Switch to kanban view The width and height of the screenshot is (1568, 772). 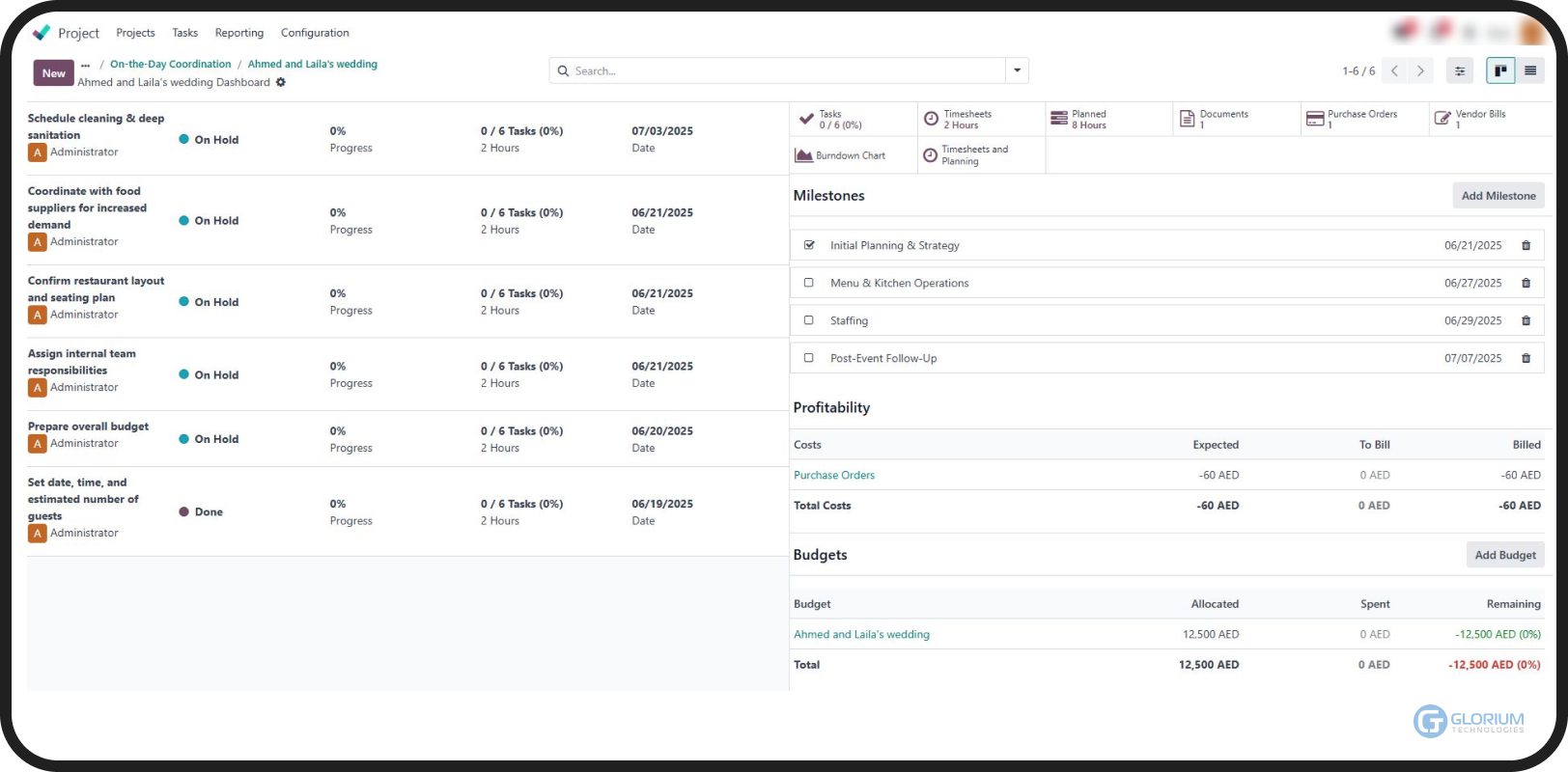[1500, 70]
